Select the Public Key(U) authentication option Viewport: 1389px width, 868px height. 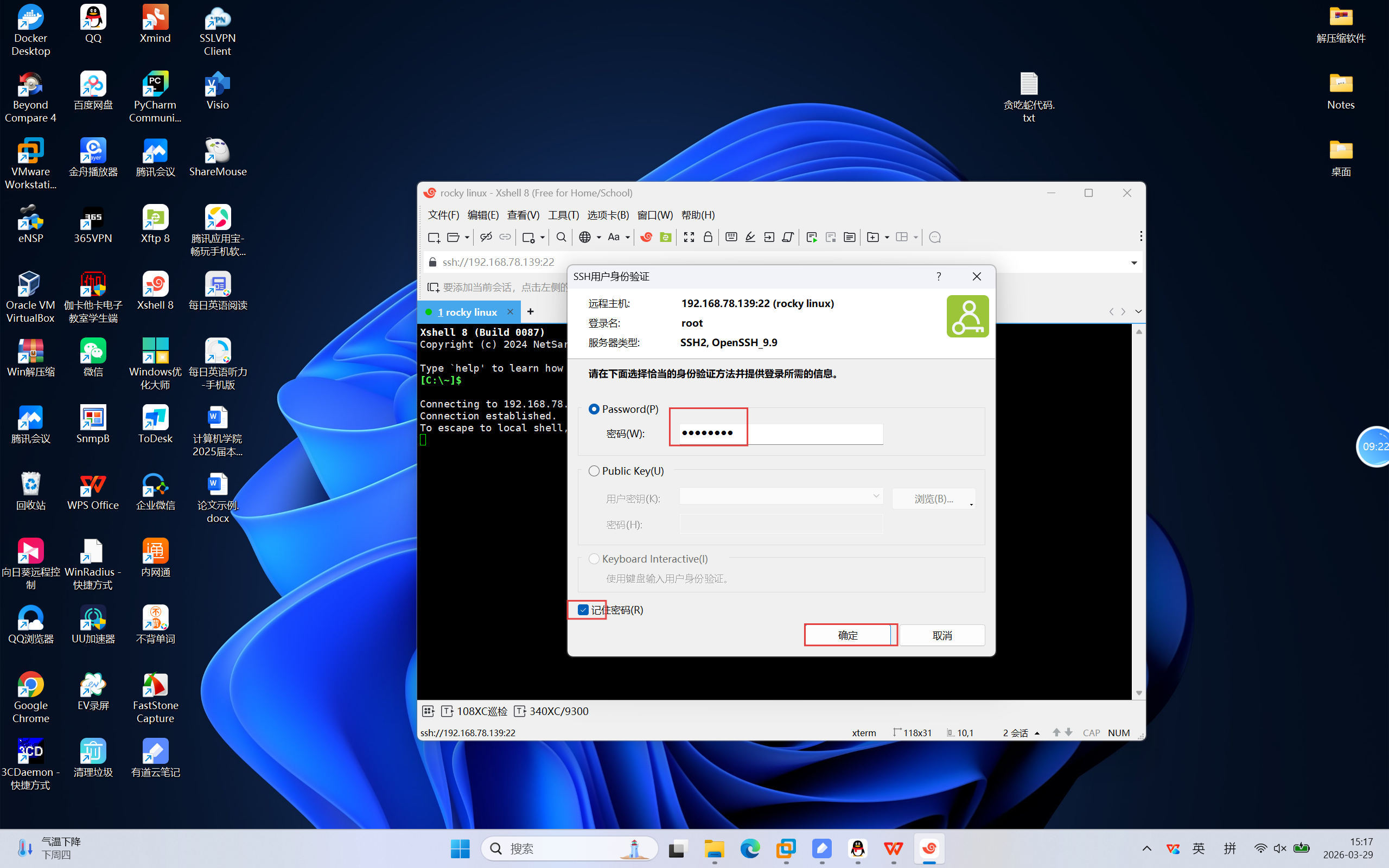tap(594, 471)
